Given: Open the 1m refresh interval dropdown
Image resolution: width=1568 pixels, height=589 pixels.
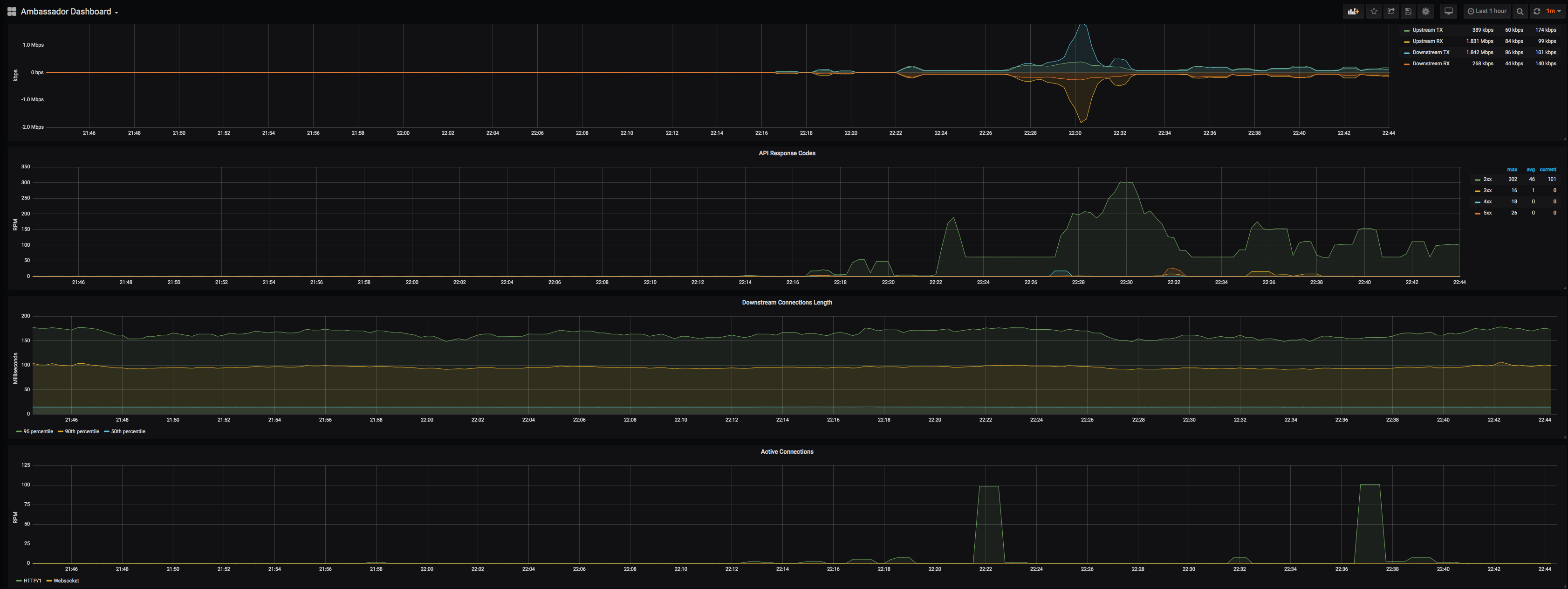Looking at the screenshot, I should pos(1554,11).
